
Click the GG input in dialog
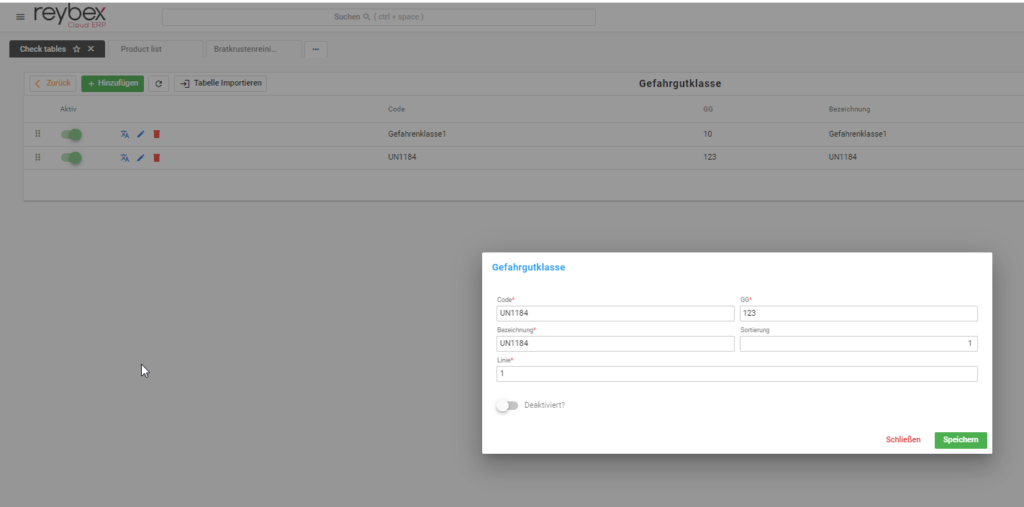click(859, 314)
